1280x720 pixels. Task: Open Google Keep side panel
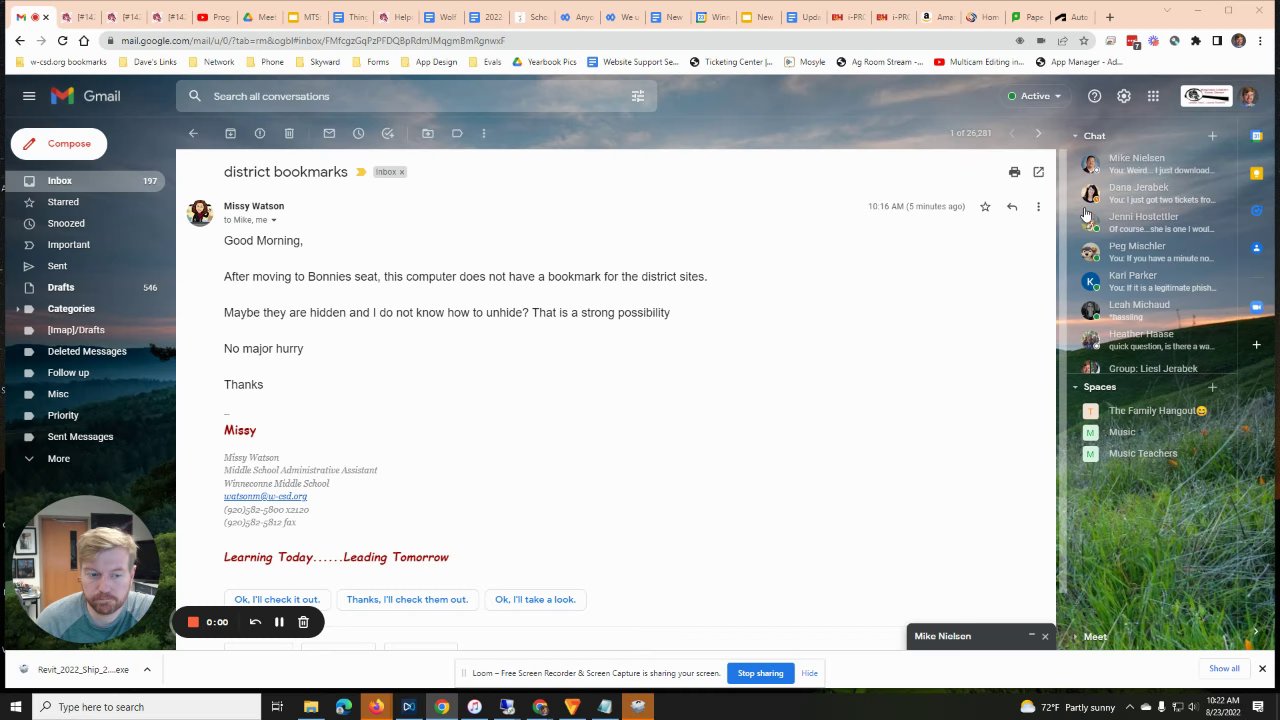[x=1257, y=173]
